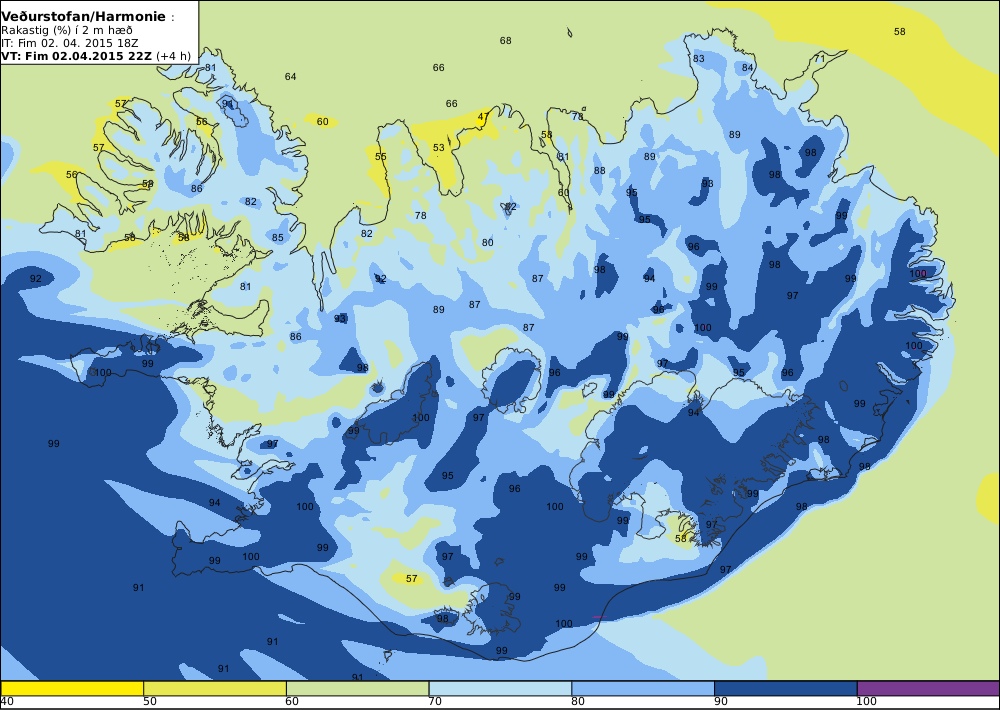Click the 'Veðurstofan/Harmonie' title text
Screen dimensions: 1000x710
[x=84, y=17]
